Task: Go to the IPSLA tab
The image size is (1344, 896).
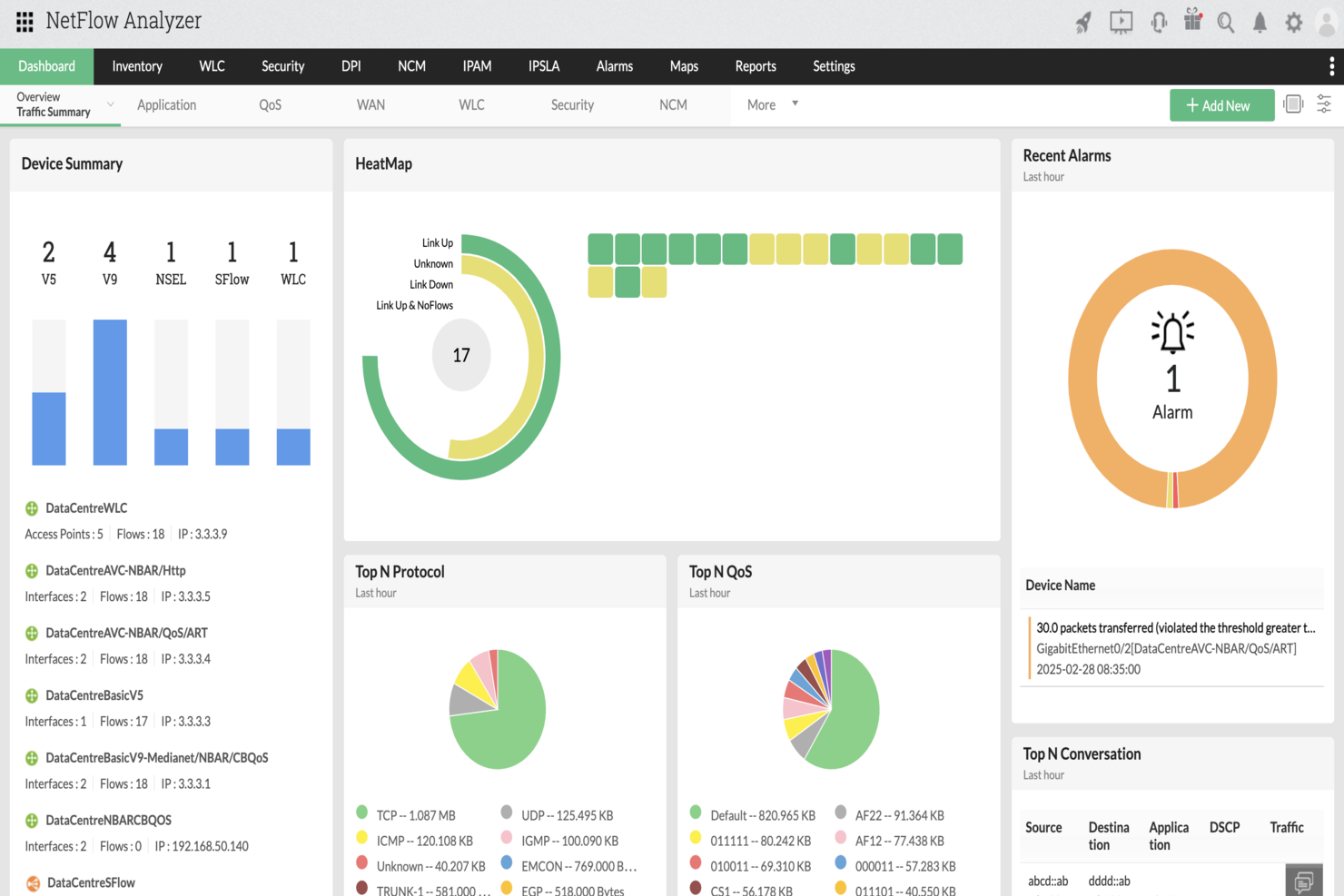Action: pyautogui.click(x=544, y=66)
